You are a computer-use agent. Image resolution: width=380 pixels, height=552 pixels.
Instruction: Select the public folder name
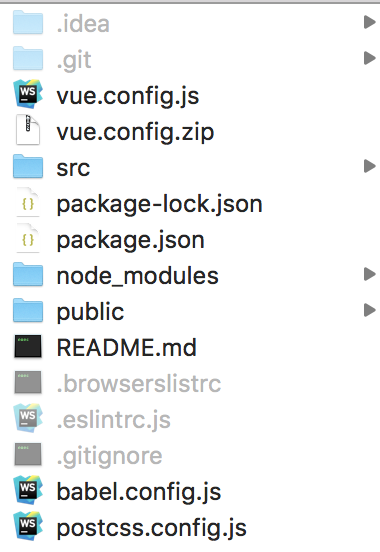click(91, 312)
